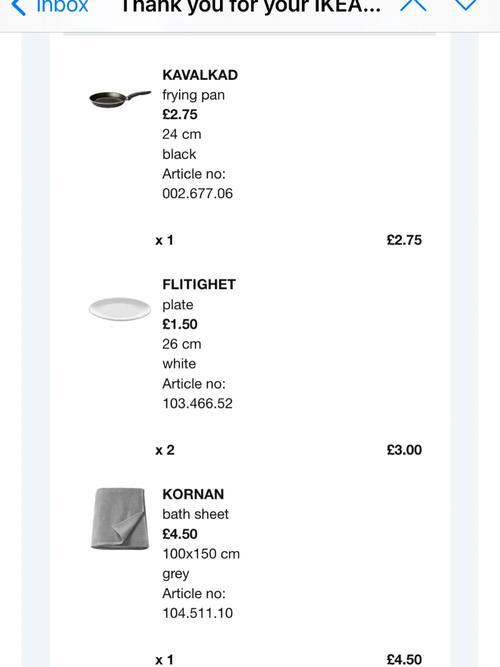Go to previous message using up arrow
This screenshot has height=667, width=500.
(x=413, y=5)
